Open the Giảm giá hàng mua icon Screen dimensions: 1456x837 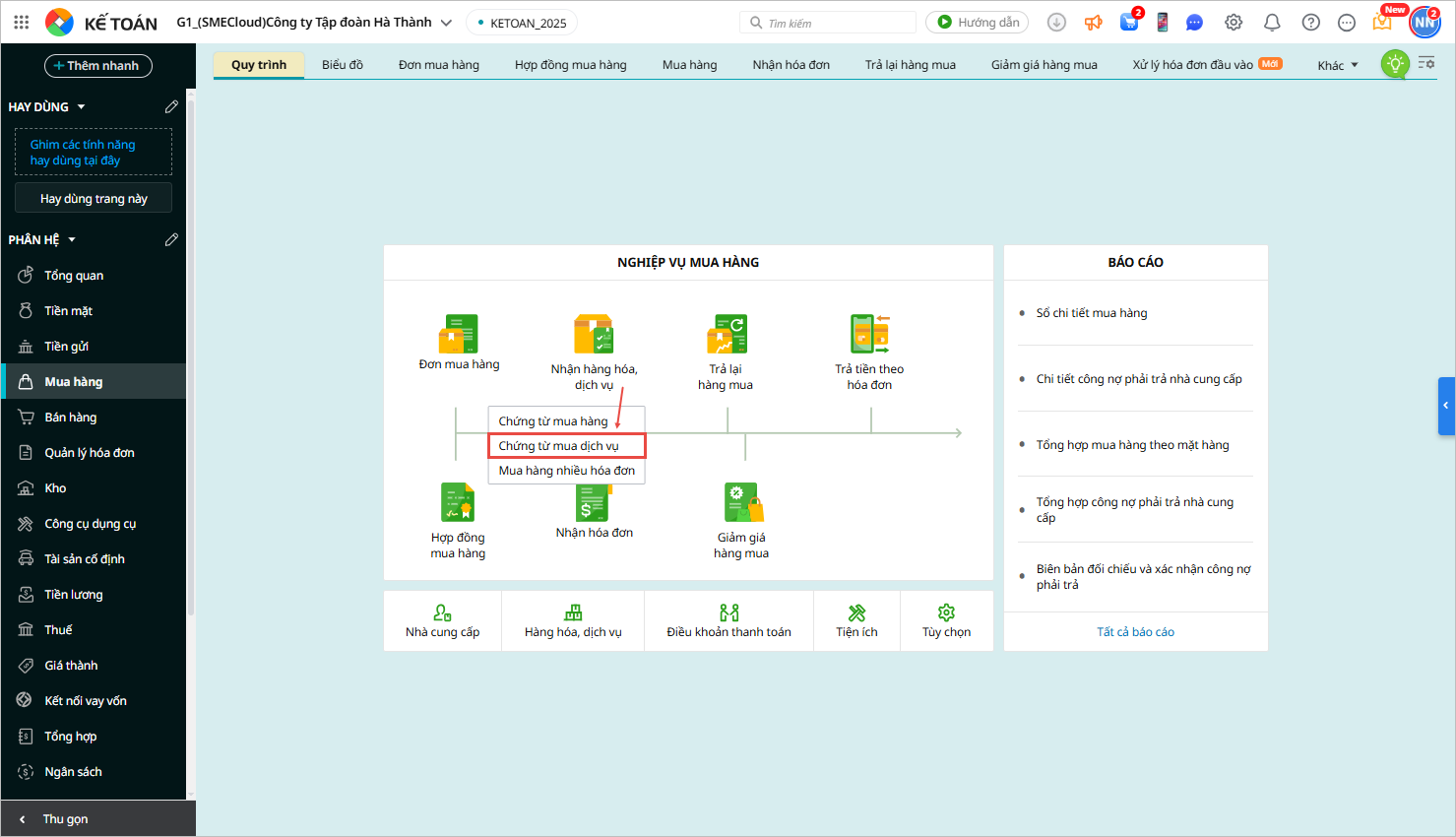click(x=742, y=502)
